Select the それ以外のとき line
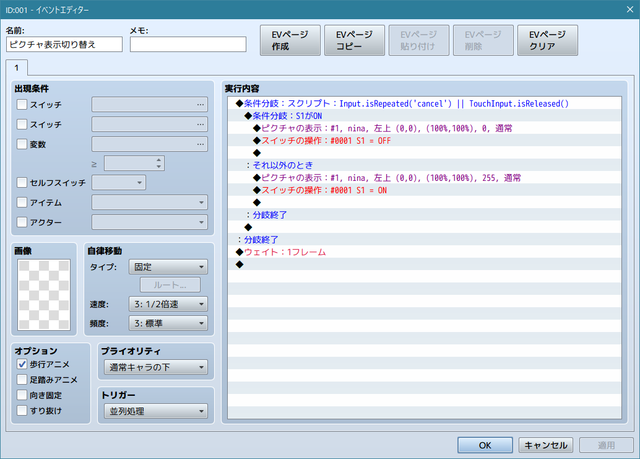This screenshot has height=459, width=640. [x=424, y=165]
